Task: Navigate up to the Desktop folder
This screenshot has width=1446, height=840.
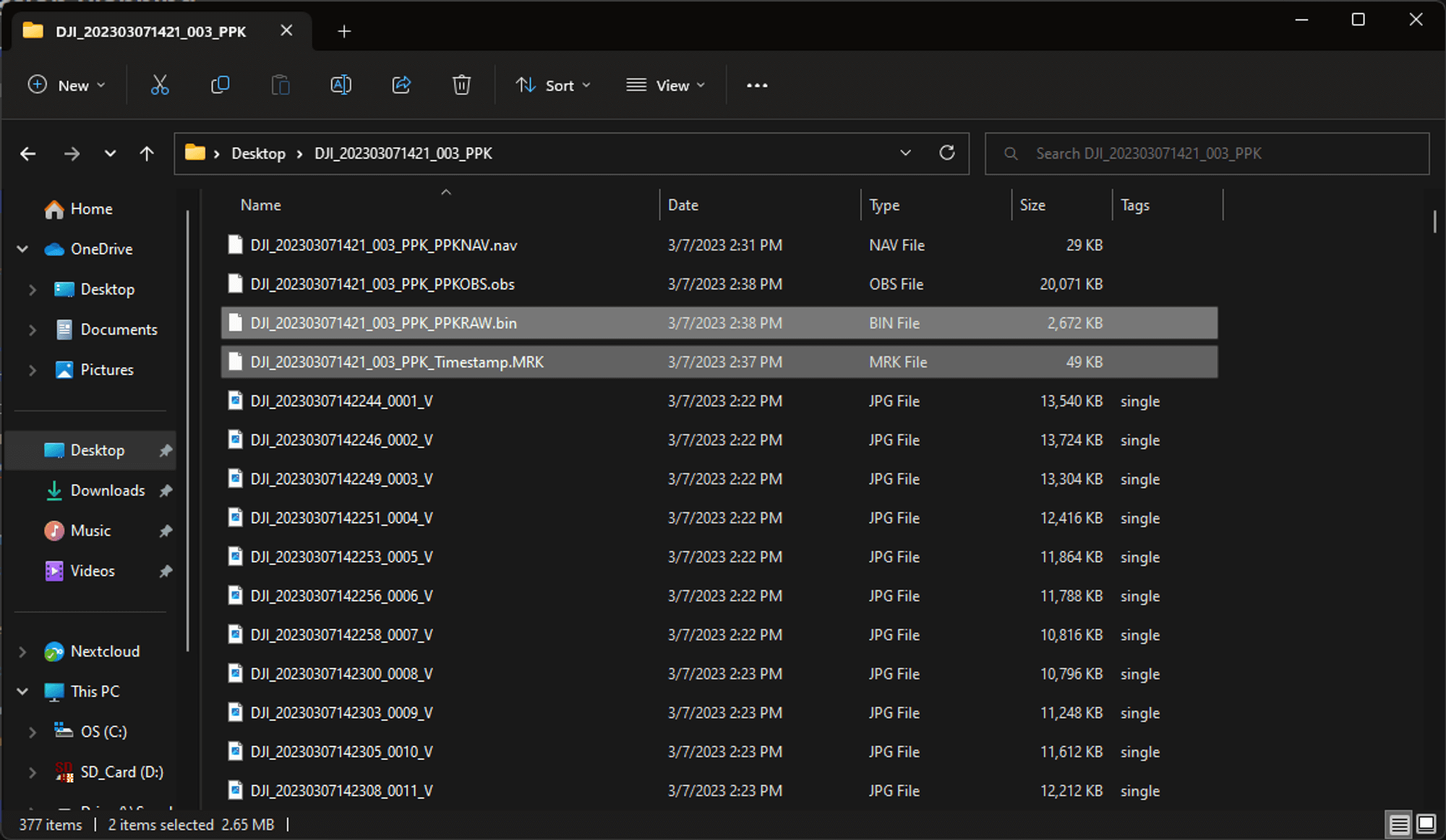Action: click(146, 153)
